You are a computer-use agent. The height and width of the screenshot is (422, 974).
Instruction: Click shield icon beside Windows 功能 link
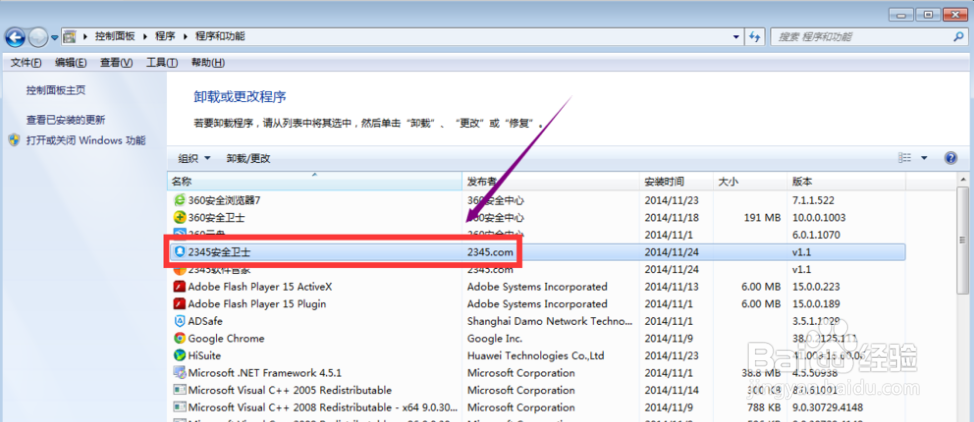click(x=15, y=140)
